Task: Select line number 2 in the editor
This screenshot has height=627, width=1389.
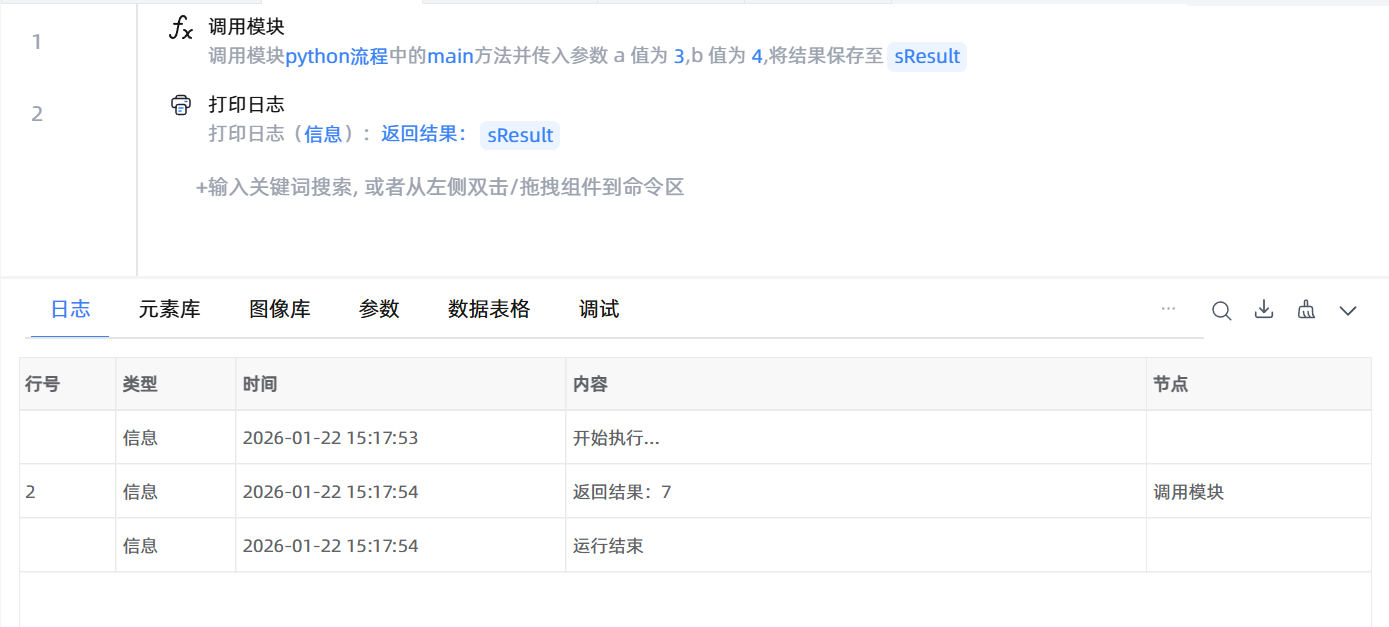Action: pos(37,114)
